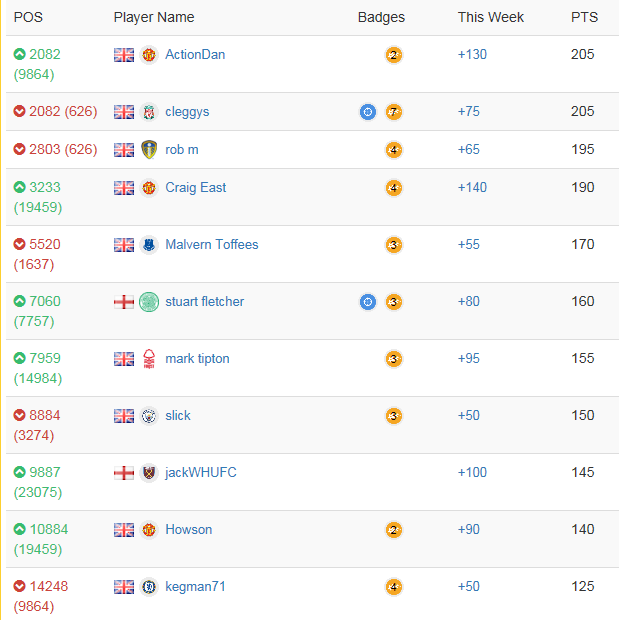Open slick's player profile
This screenshot has width=619, height=620.
tap(178, 416)
